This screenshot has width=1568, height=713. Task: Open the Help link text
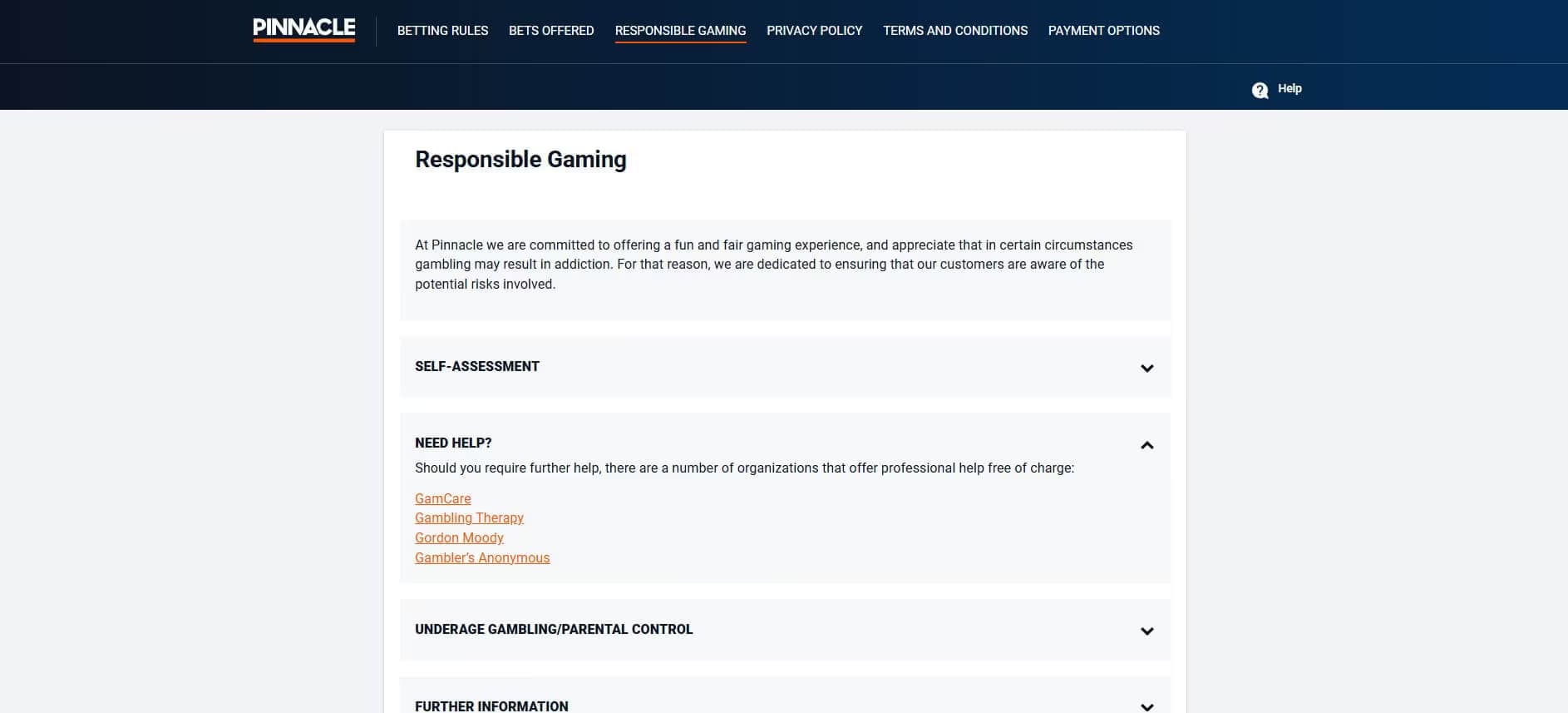coord(1289,88)
